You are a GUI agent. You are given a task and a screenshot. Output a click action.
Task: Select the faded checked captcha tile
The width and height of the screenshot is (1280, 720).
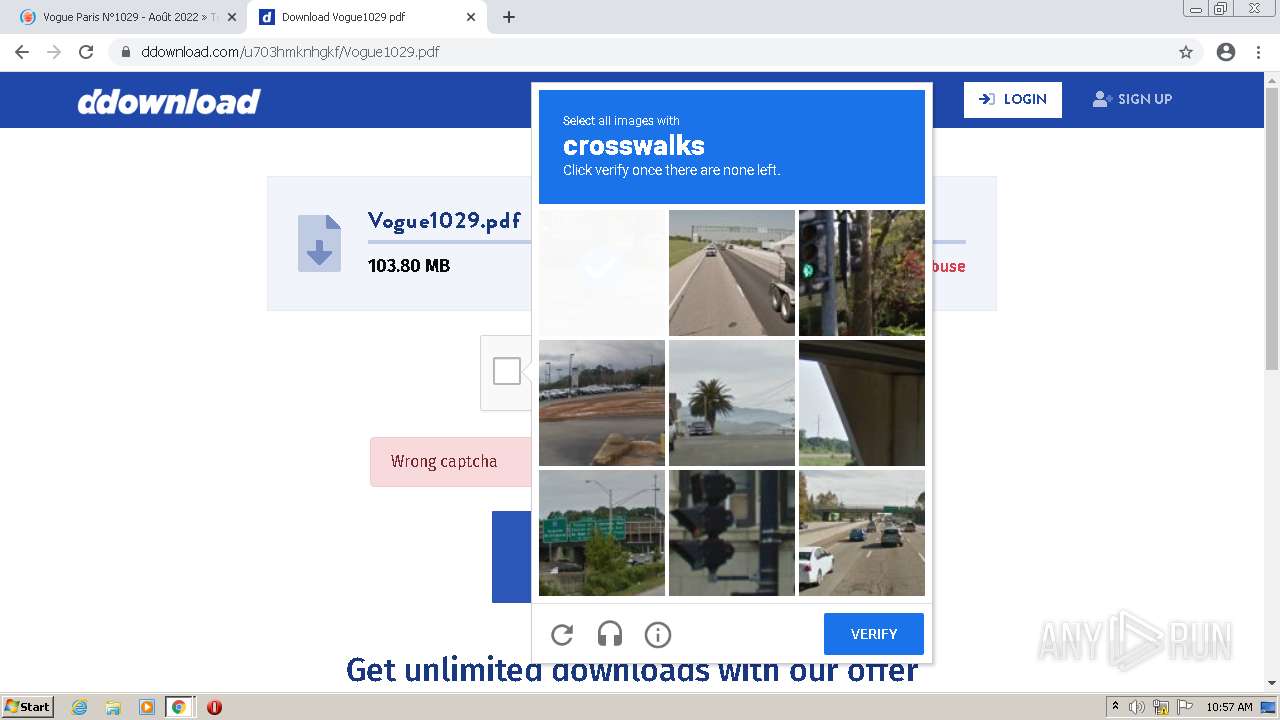602,273
